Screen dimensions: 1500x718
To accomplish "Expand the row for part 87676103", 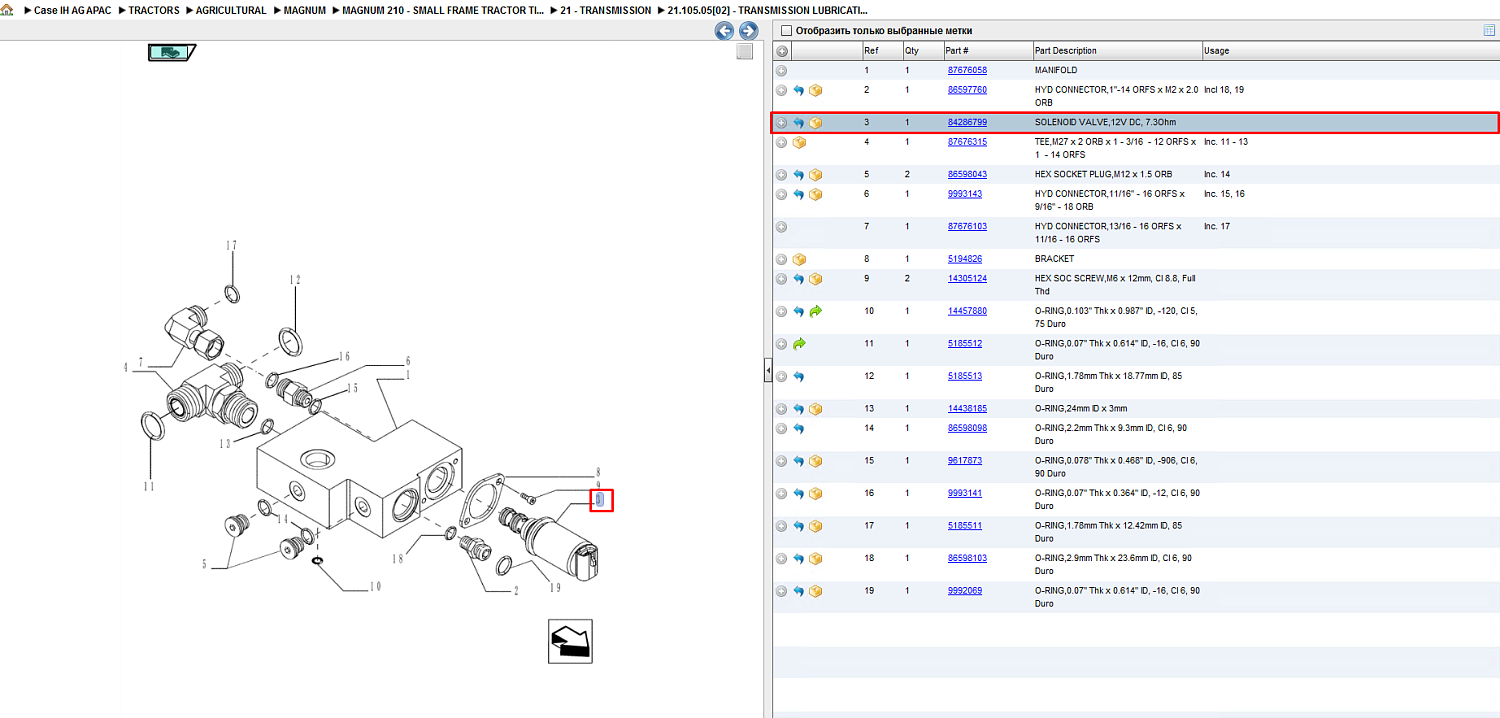I will (x=782, y=227).
